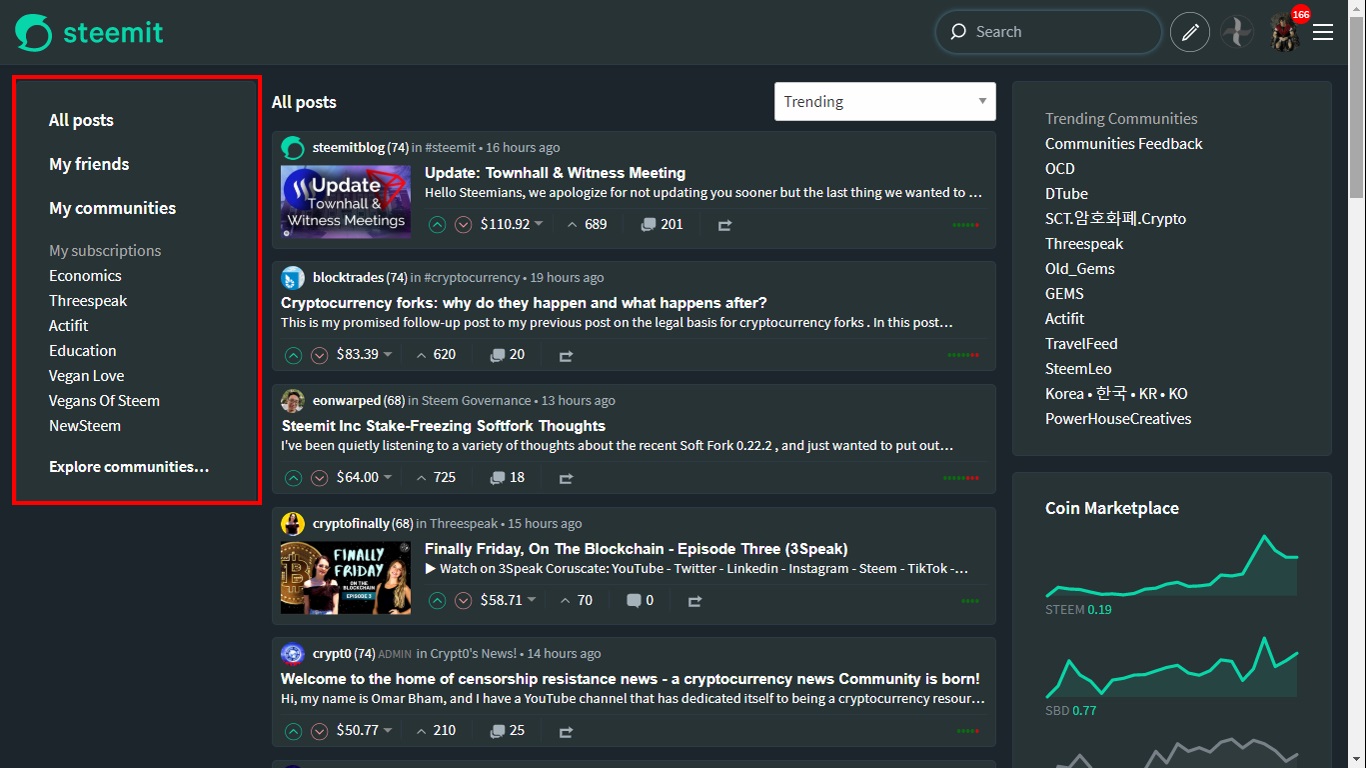Expand the $58.71 payout details
This screenshot has height=768, width=1366.
(508, 600)
